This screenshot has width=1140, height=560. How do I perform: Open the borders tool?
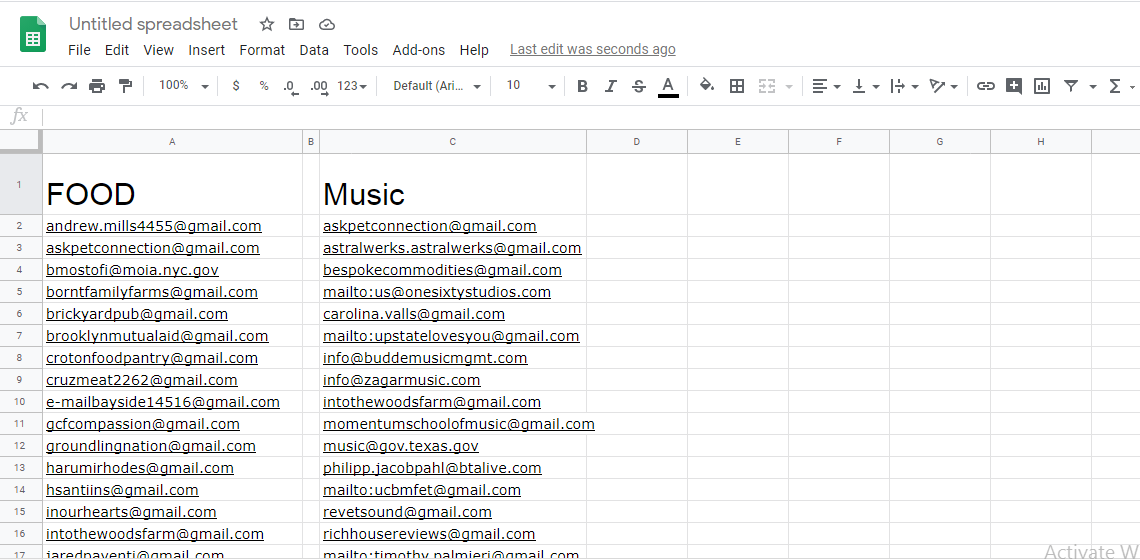[737, 86]
